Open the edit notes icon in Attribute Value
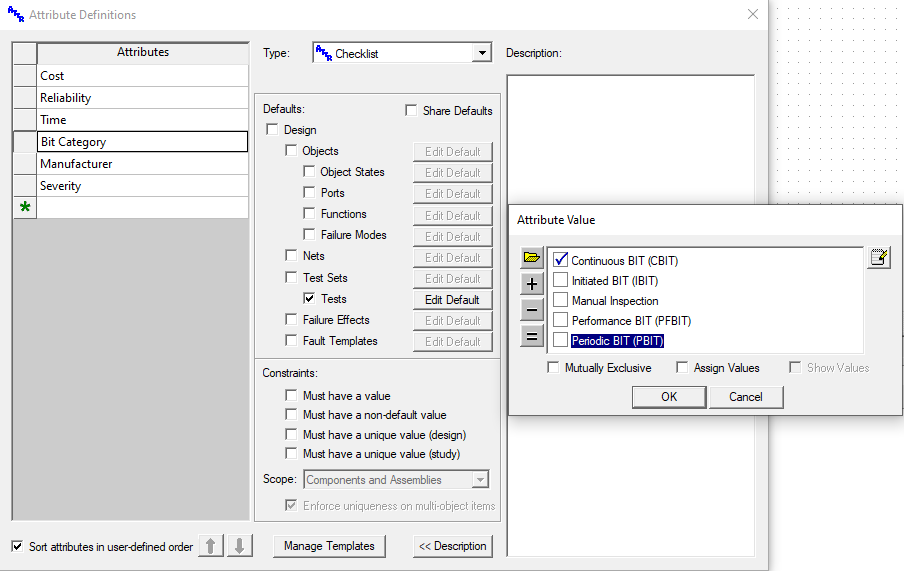 pos(879,257)
